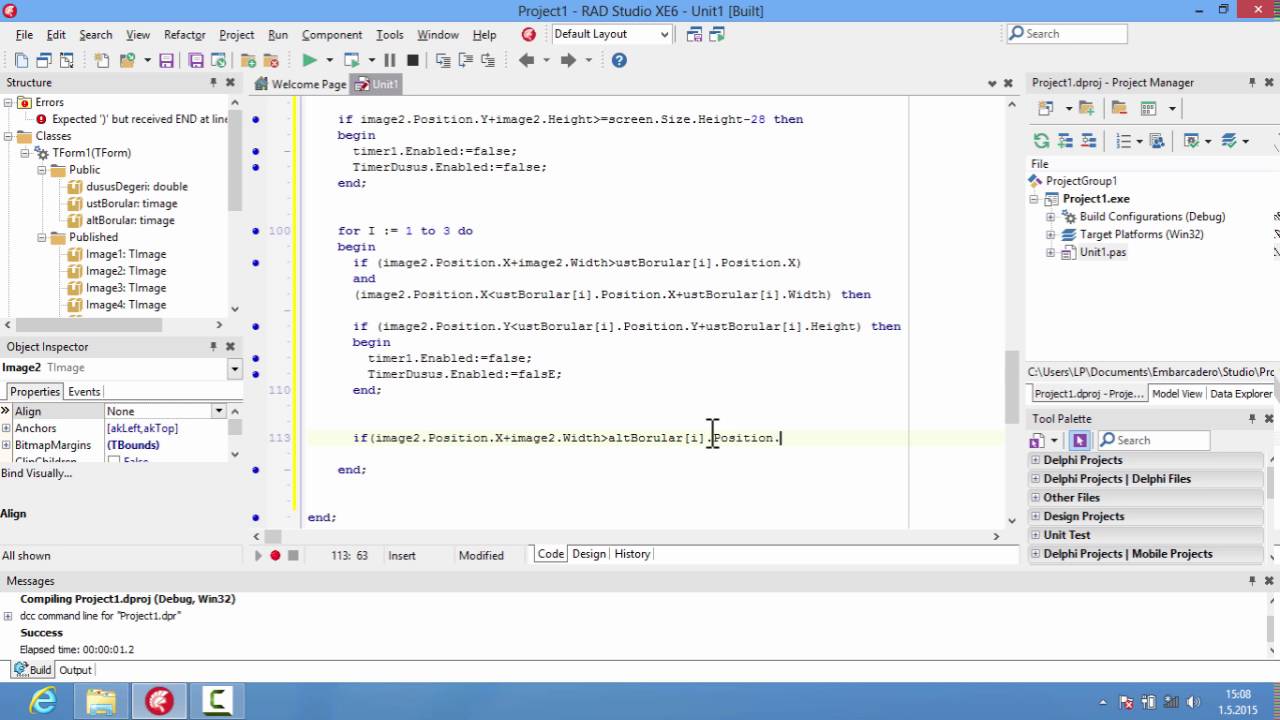
Task: Select Unit1.pas in Project Manager
Action: pyautogui.click(x=1102, y=252)
